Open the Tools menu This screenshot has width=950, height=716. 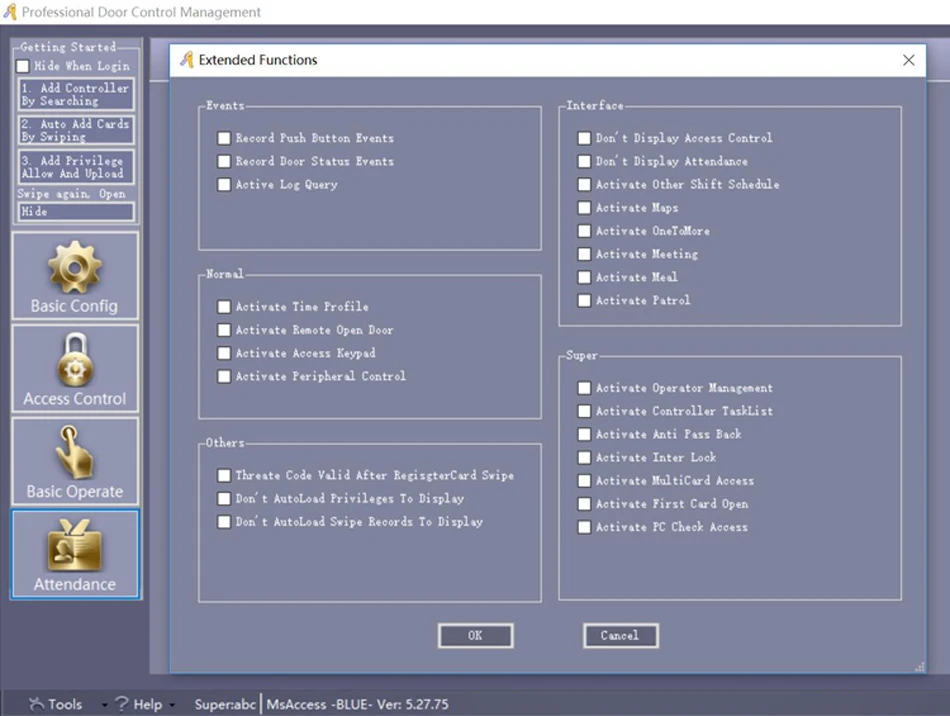(x=65, y=704)
